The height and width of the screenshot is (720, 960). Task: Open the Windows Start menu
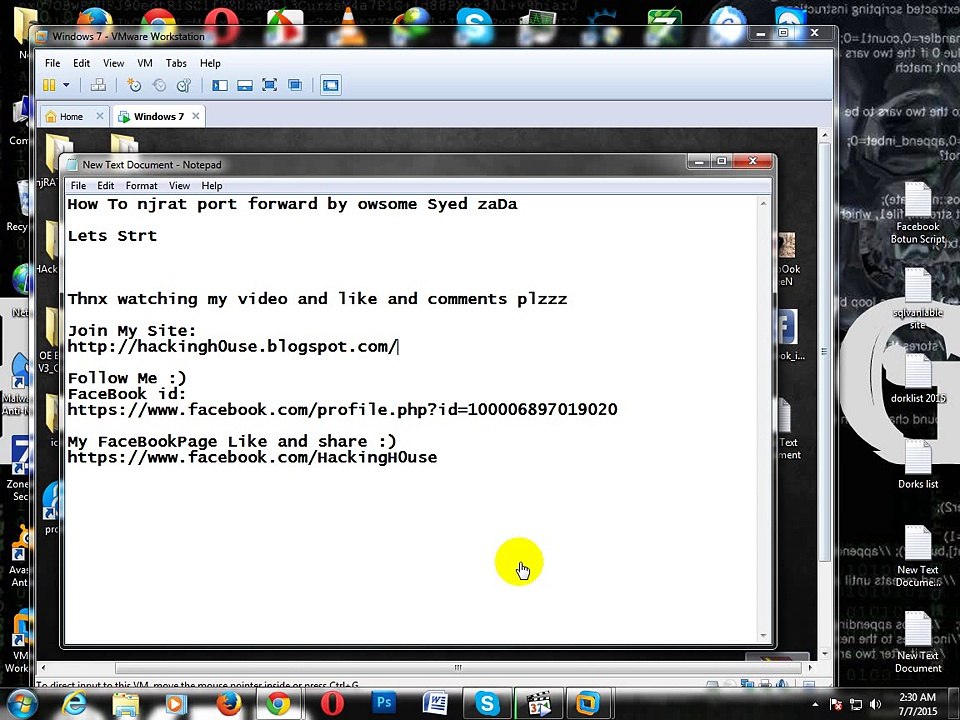(22, 703)
